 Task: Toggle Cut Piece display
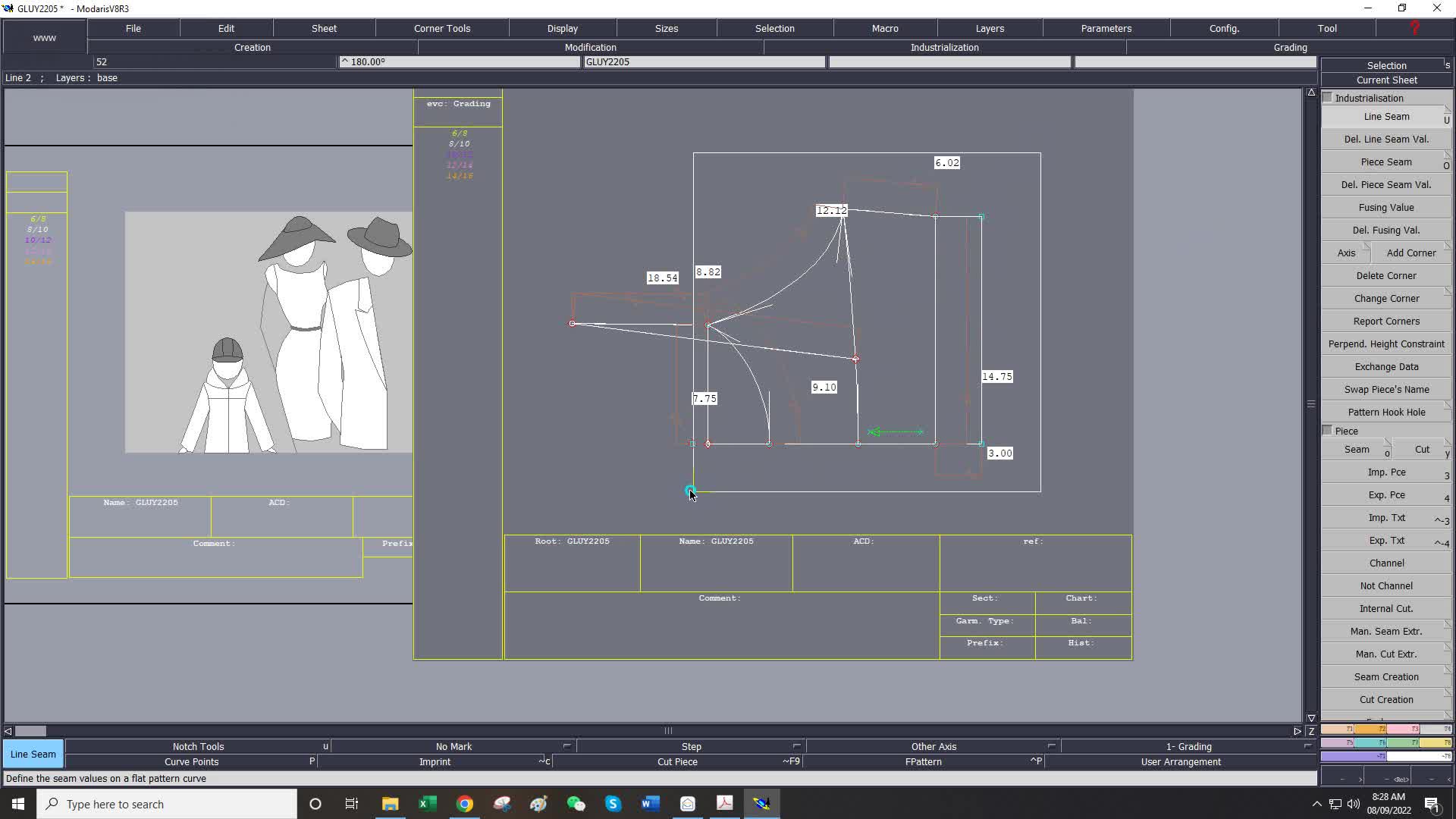click(677, 761)
